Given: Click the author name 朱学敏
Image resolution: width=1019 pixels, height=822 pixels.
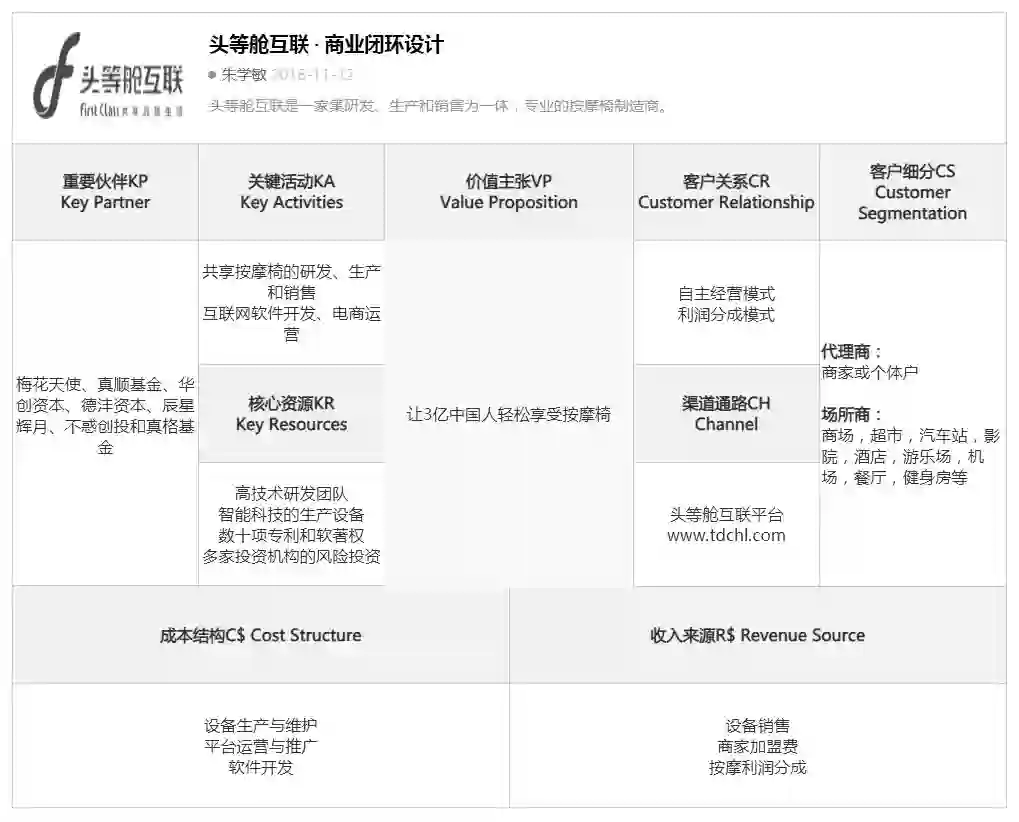Looking at the screenshot, I should (244, 75).
